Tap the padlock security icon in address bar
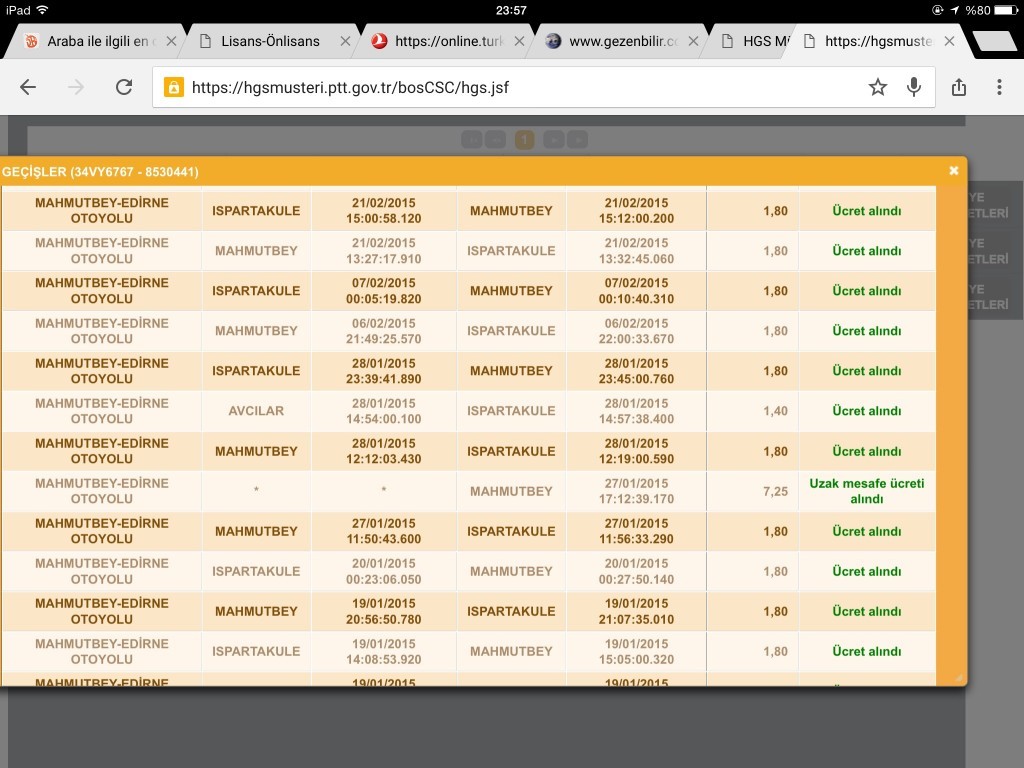Screen dimensions: 1024x768 point(173,88)
